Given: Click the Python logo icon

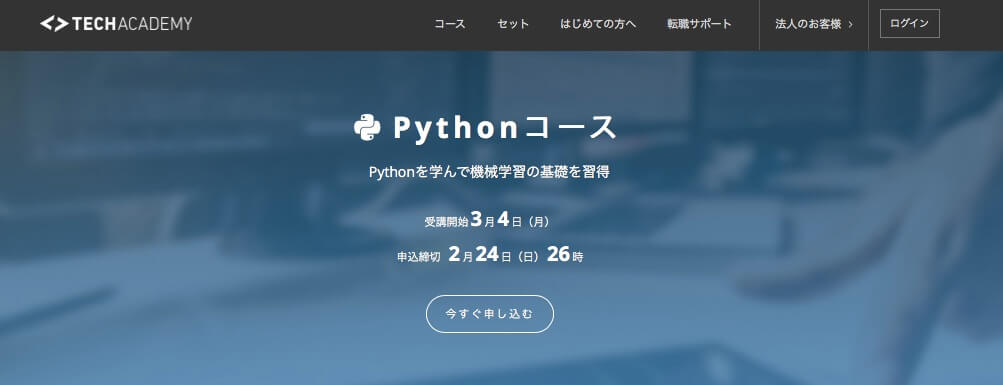Looking at the screenshot, I should pyautogui.click(x=367, y=127).
